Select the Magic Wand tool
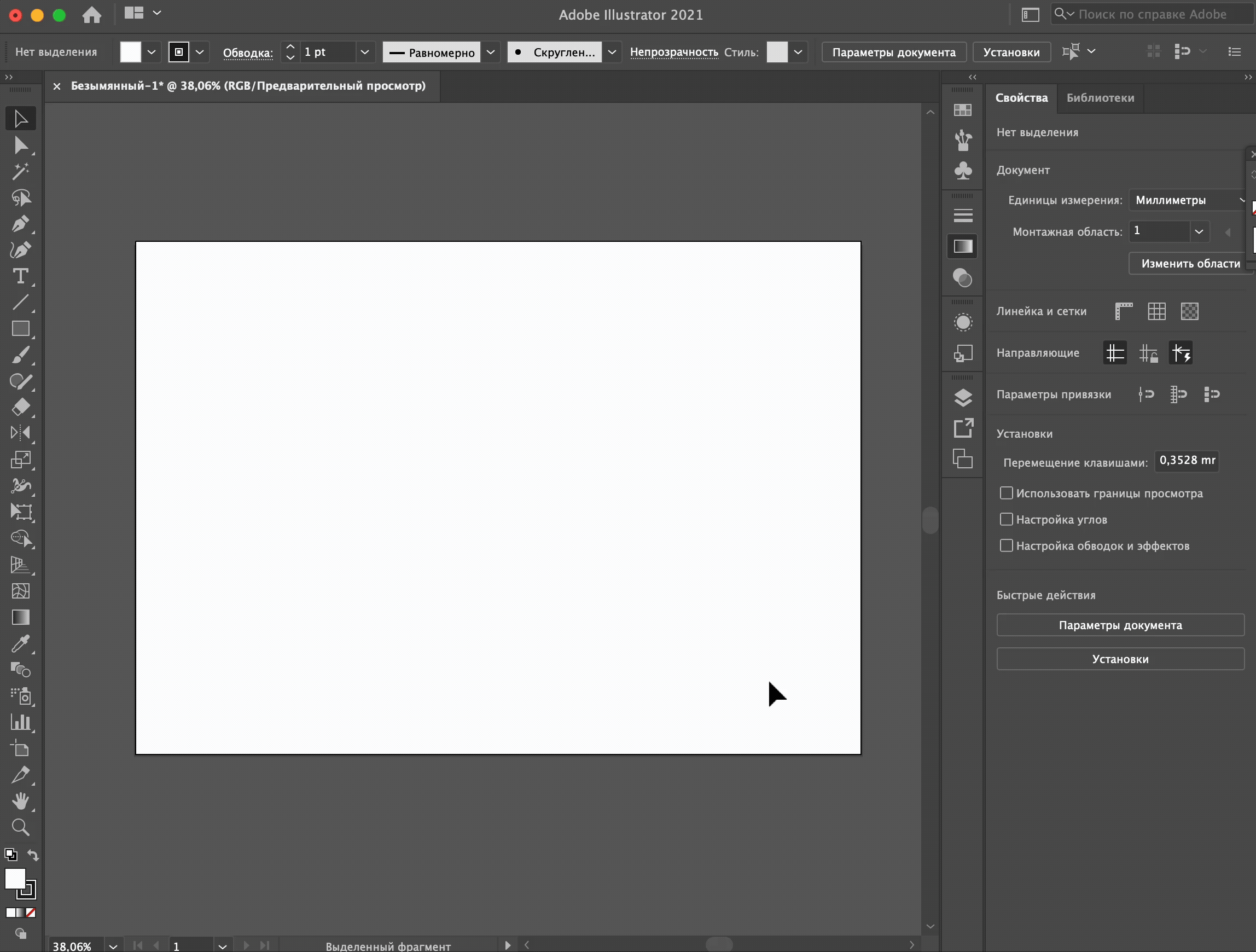Viewport: 1256px width, 952px height. point(20,171)
